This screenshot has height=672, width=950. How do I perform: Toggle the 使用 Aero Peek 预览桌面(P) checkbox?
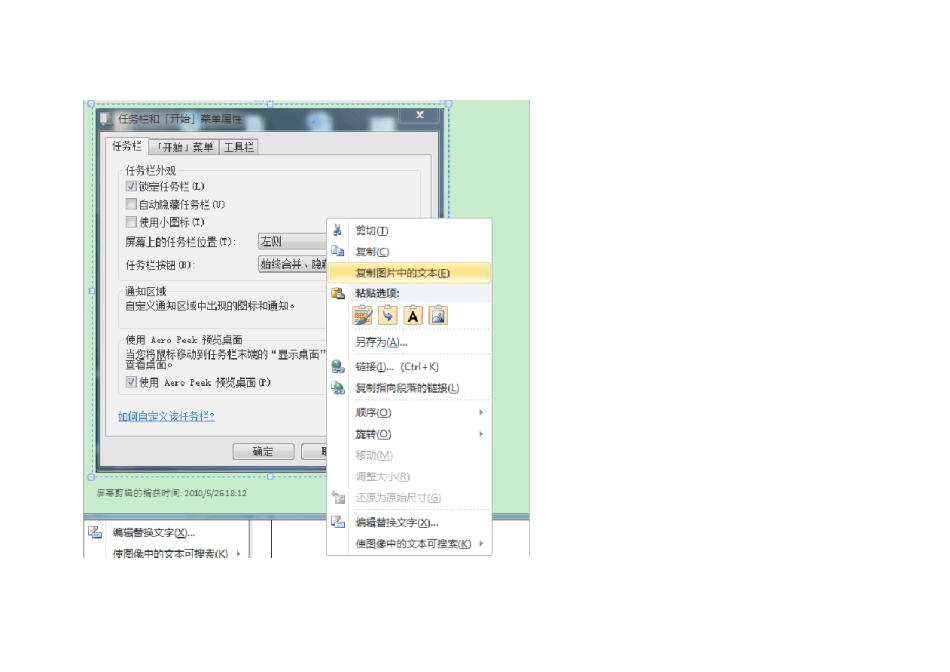(x=131, y=382)
